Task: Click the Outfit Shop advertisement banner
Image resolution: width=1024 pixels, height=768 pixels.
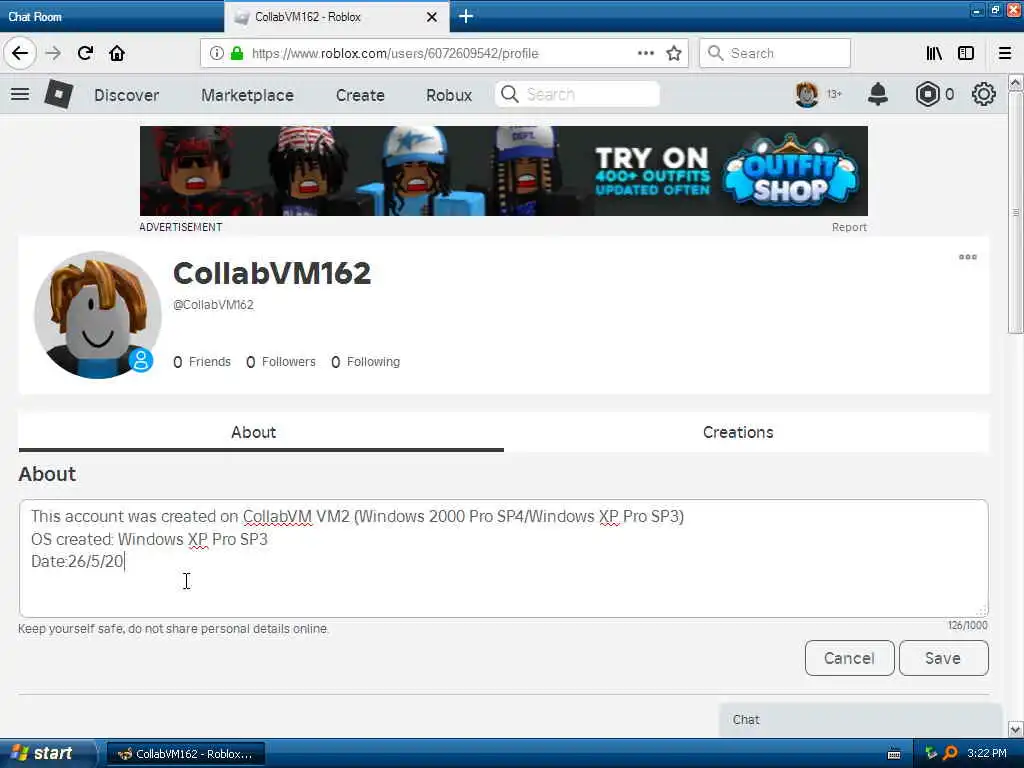Action: tap(504, 170)
